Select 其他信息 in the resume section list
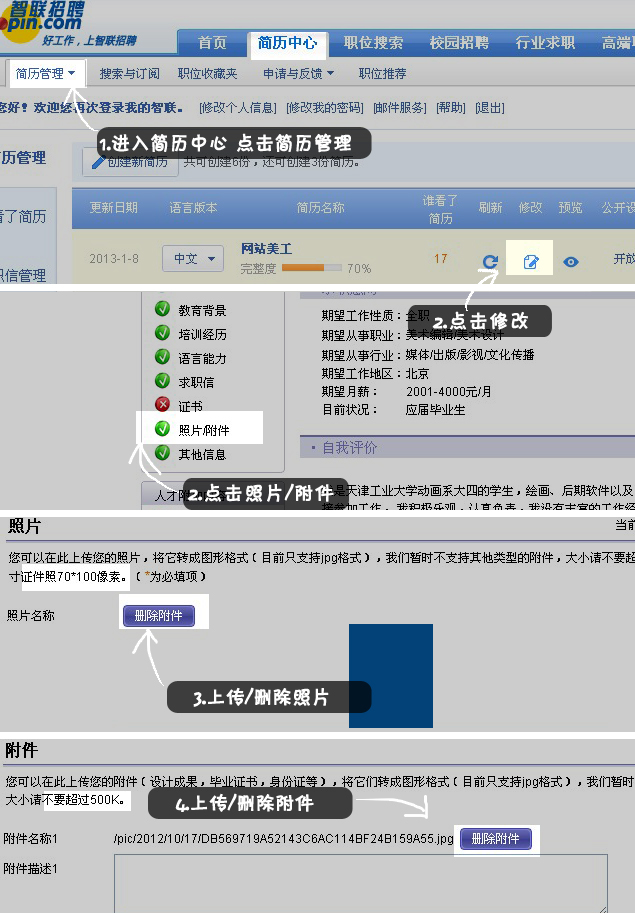The height and width of the screenshot is (913, 635). (202, 454)
